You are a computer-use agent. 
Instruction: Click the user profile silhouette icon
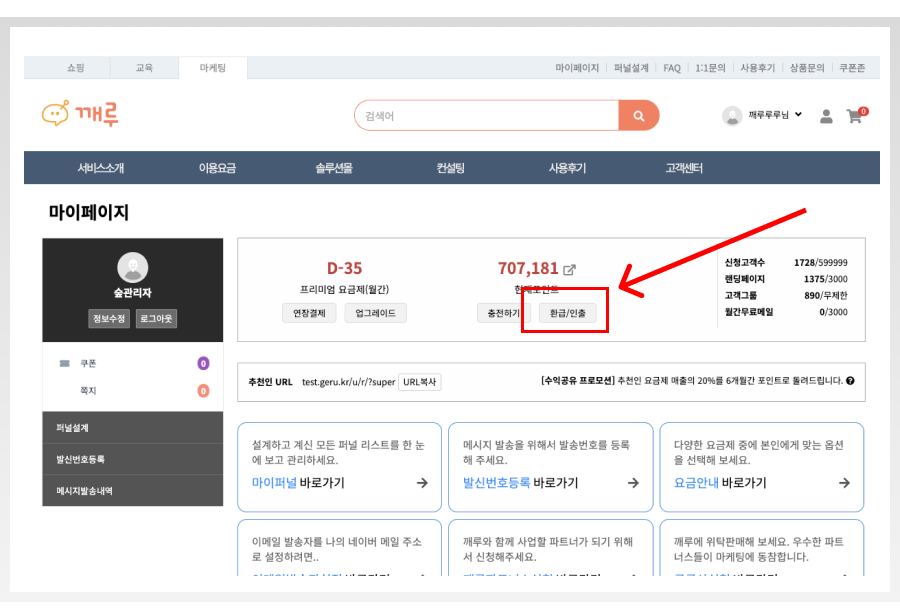pyautogui.click(x=826, y=116)
